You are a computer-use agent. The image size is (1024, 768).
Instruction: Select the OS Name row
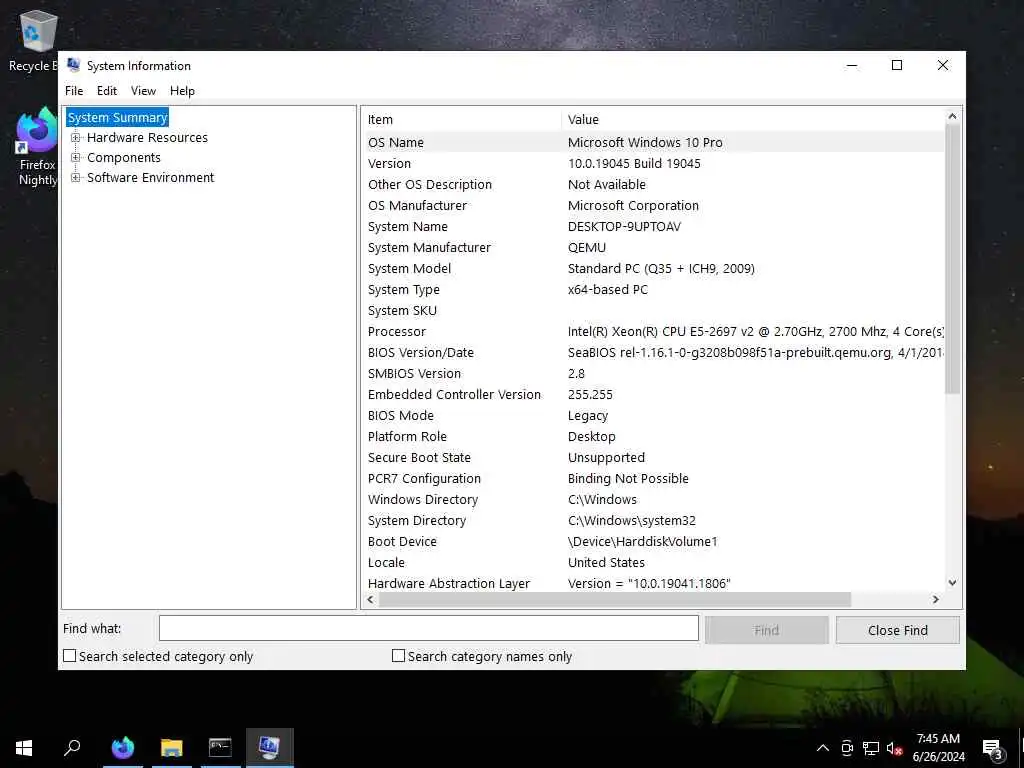(x=653, y=142)
